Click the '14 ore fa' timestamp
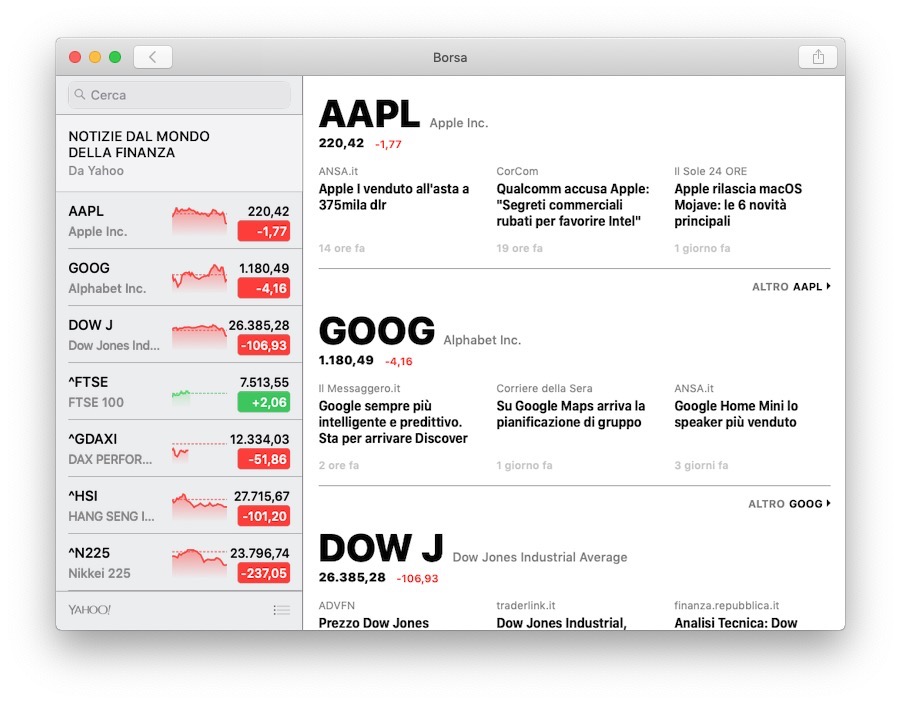 click(342, 248)
